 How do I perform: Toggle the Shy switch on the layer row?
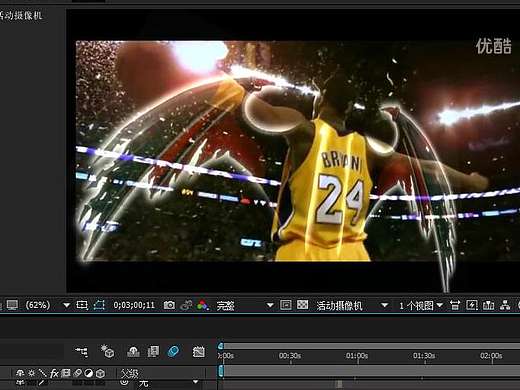tap(20, 383)
